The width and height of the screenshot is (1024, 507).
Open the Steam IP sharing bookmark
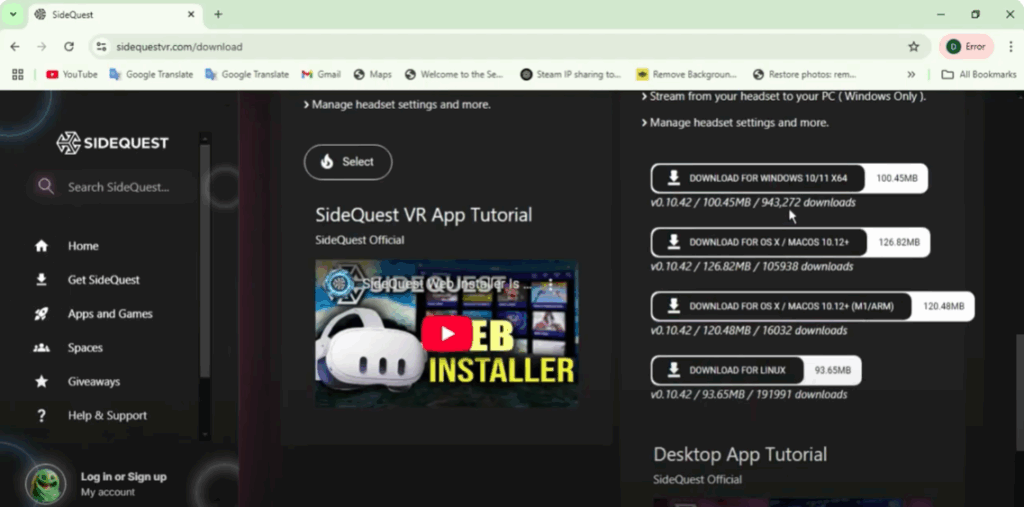pos(571,74)
